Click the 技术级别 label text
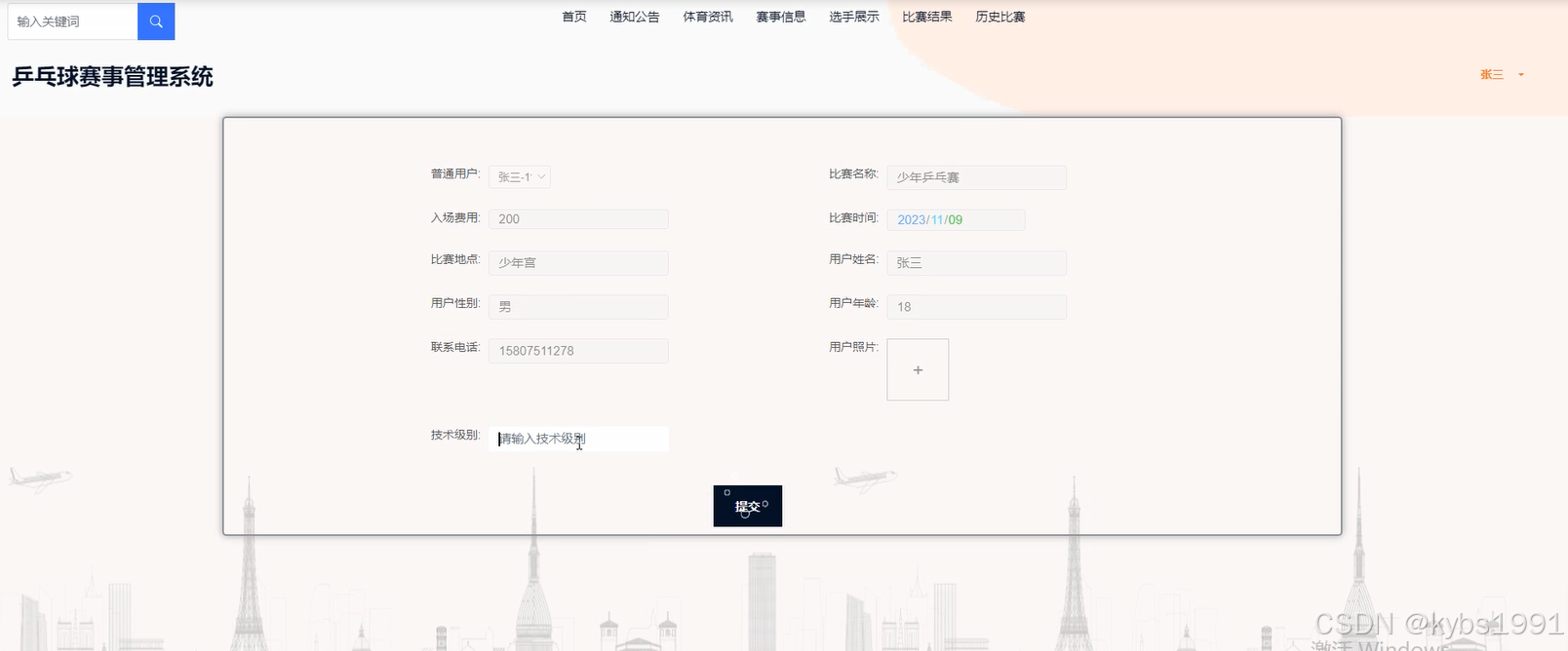 tap(455, 435)
